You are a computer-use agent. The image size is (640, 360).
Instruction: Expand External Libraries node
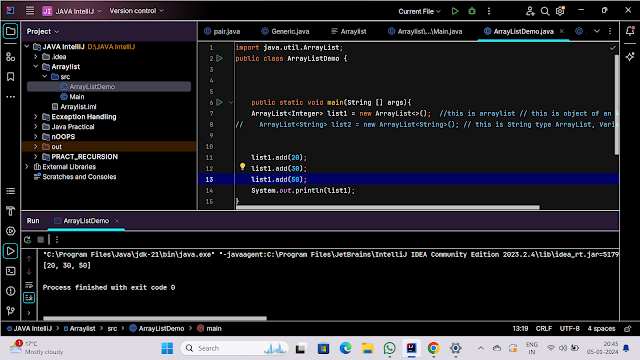tap(27, 167)
